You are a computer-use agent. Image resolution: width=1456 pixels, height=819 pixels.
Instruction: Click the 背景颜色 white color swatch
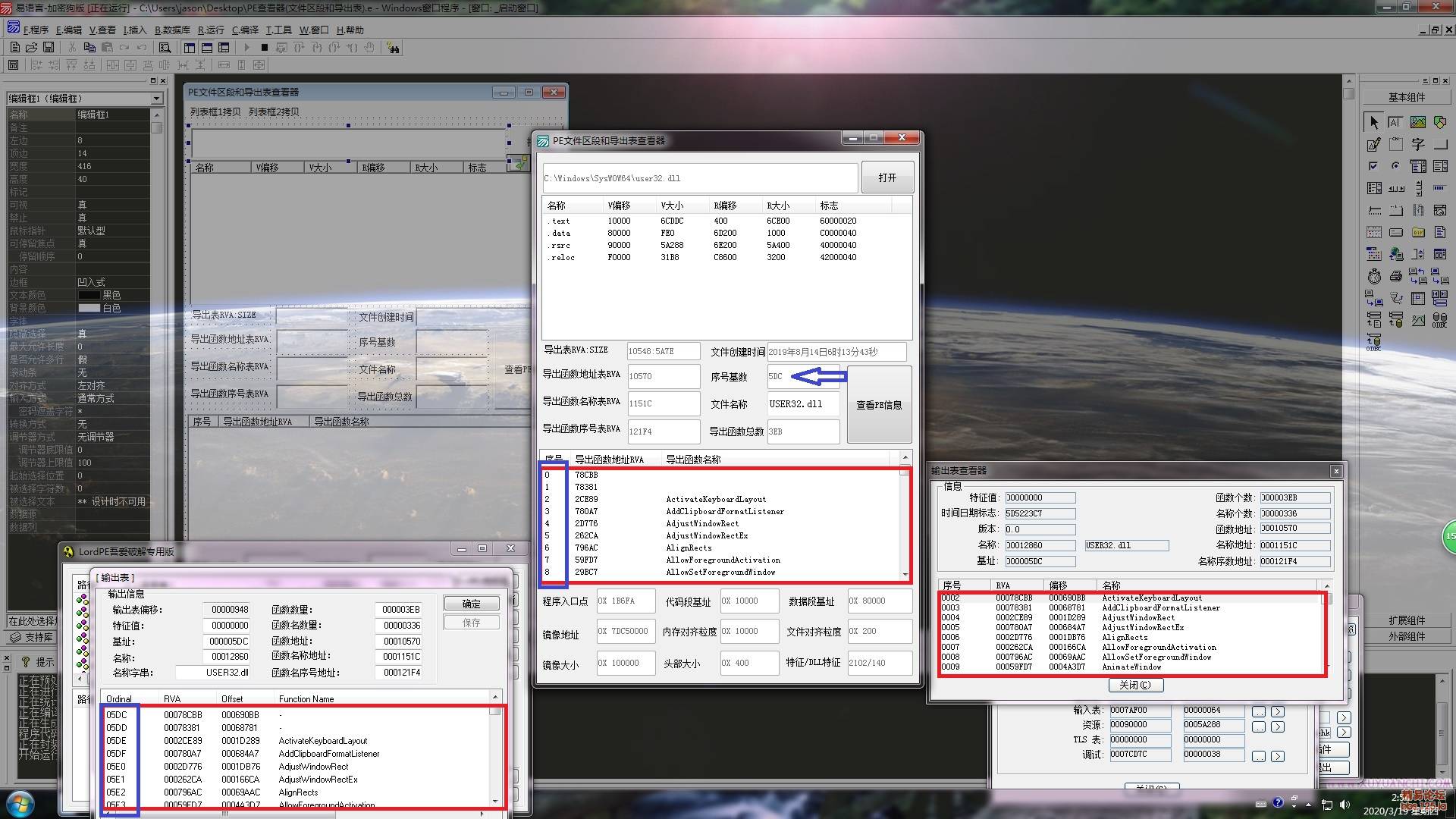[89, 308]
